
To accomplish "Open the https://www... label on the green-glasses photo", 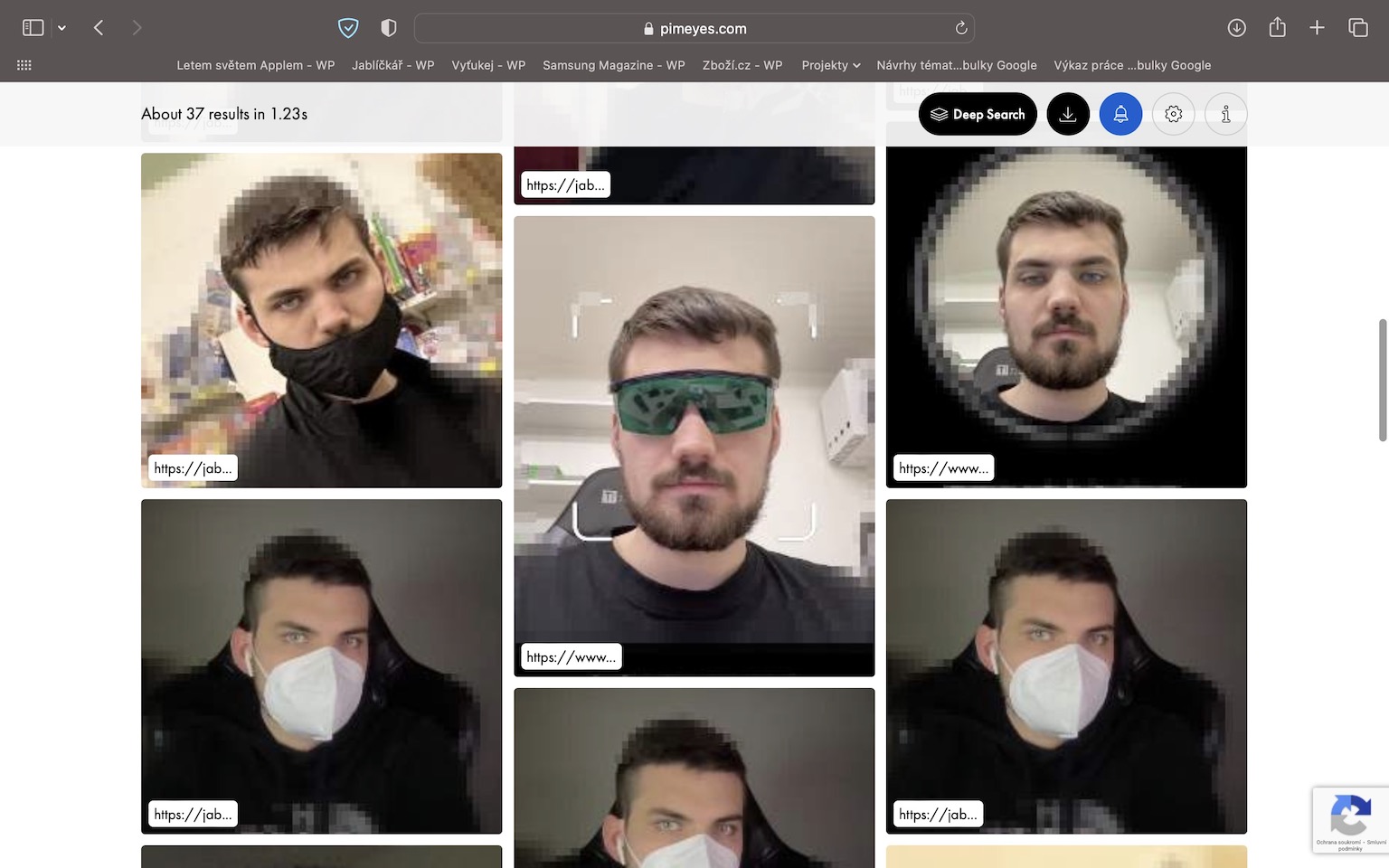I will [x=571, y=657].
